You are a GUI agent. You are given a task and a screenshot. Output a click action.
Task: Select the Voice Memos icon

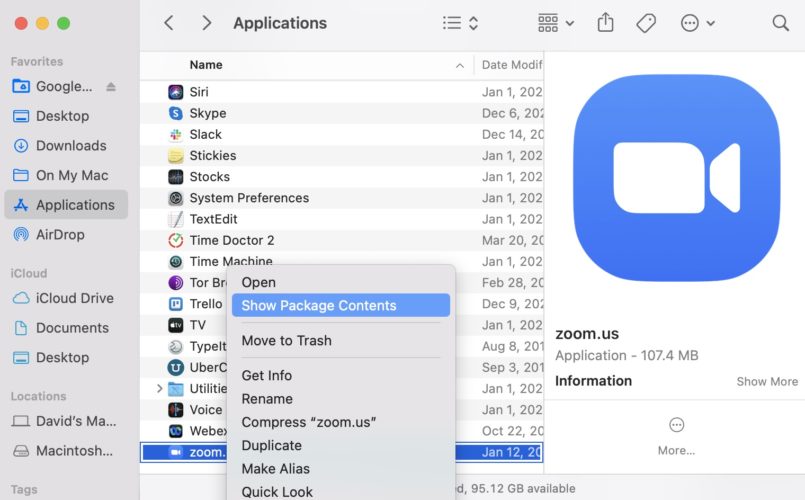[176, 410]
